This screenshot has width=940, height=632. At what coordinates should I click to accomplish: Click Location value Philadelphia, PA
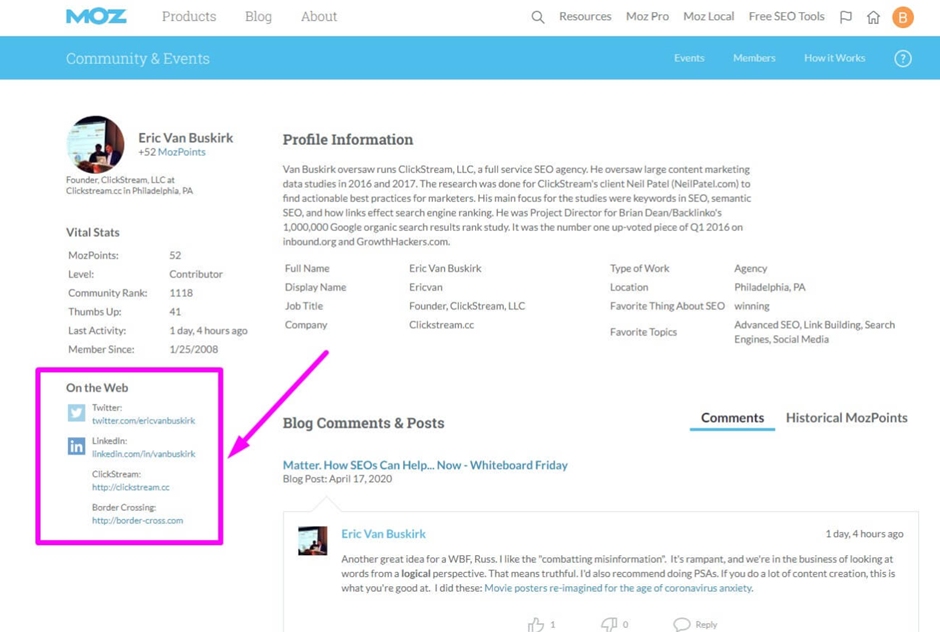point(770,287)
